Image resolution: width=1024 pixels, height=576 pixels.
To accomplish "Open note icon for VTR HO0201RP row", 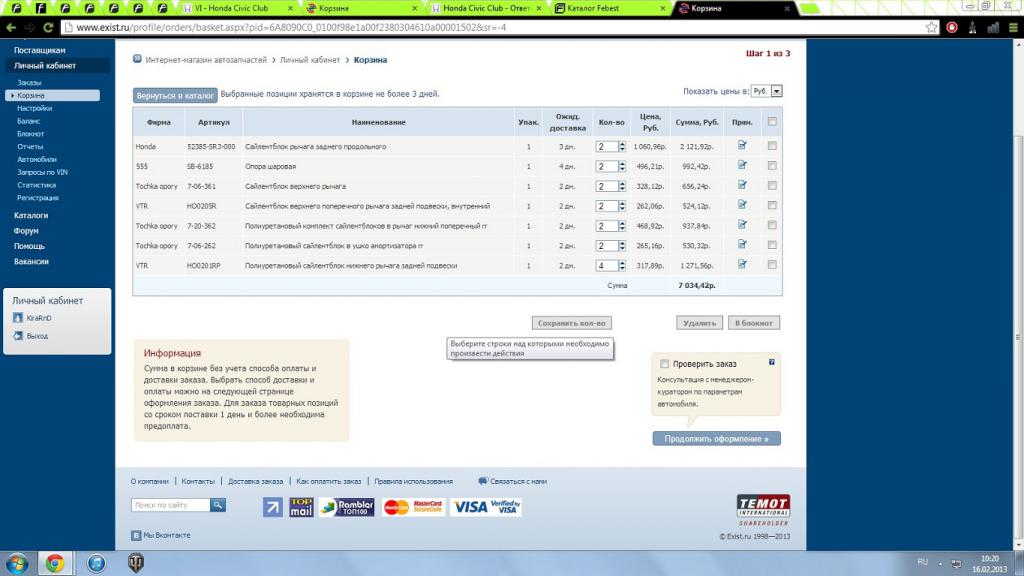I will click(742, 264).
